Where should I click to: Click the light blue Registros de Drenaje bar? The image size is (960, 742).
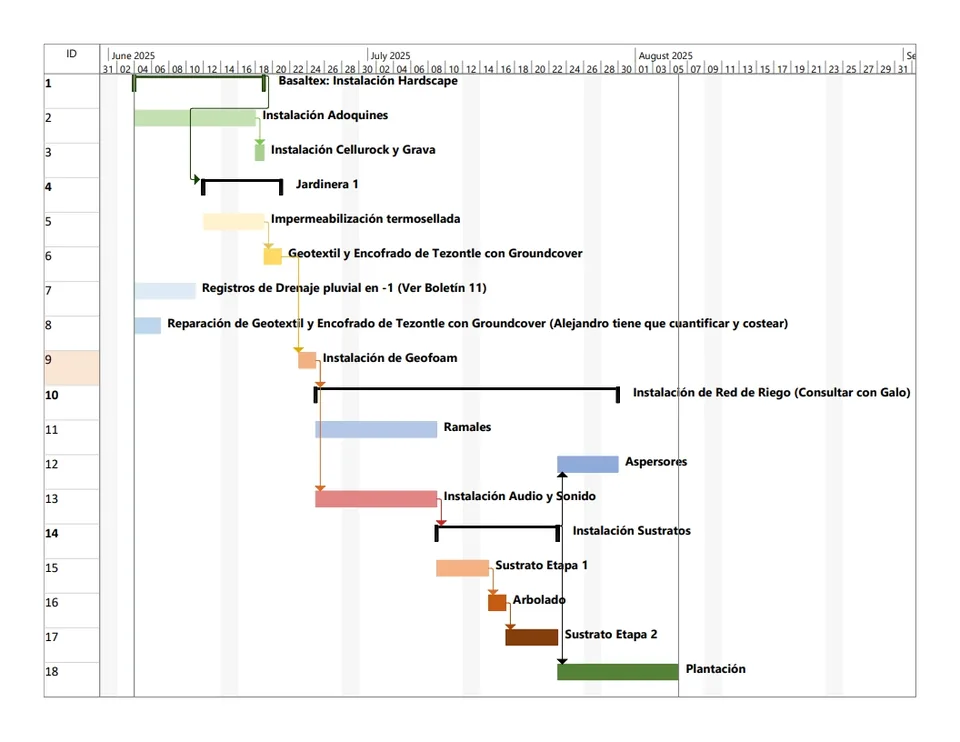(x=165, y=290)
